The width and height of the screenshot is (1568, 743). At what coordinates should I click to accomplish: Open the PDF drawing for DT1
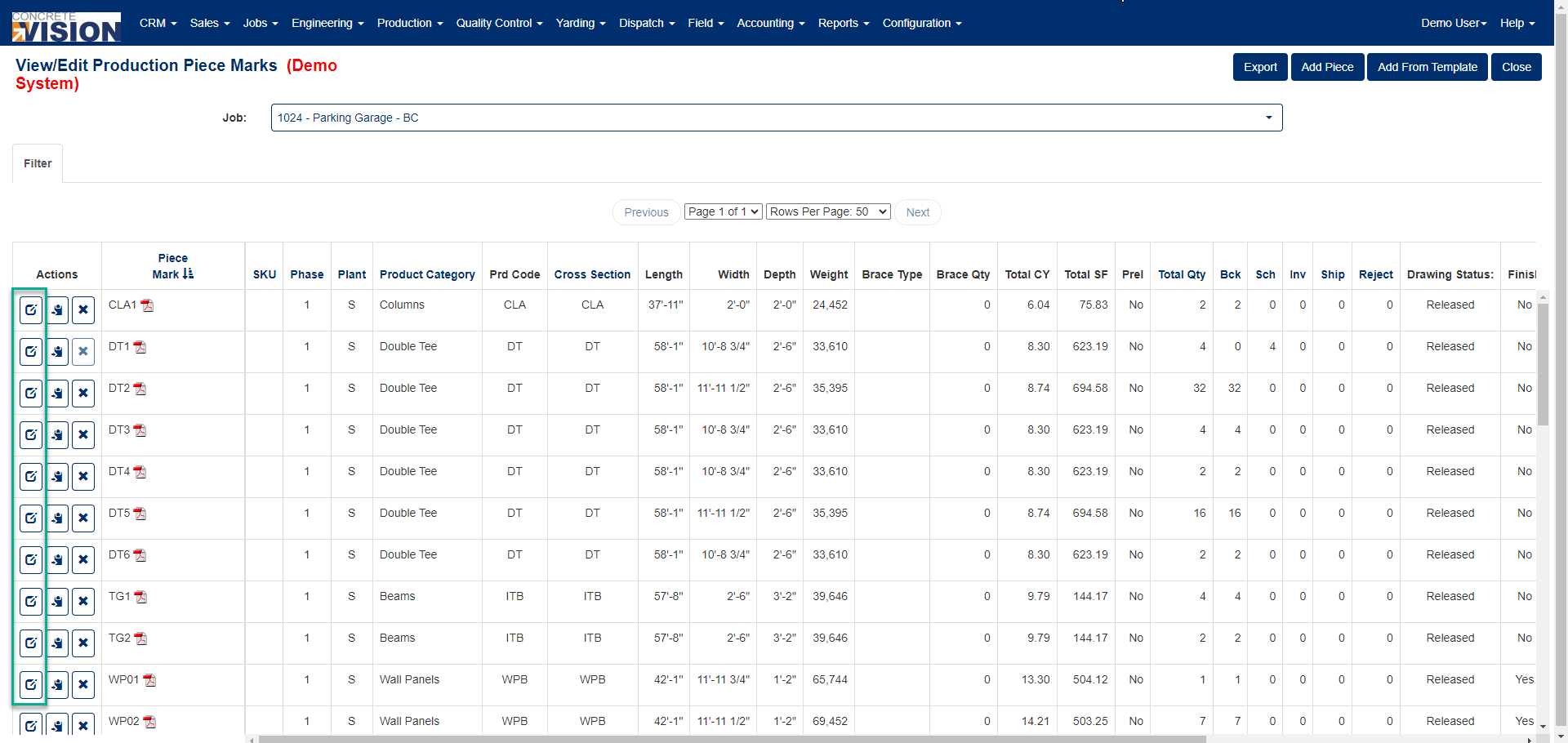[140, 347]
